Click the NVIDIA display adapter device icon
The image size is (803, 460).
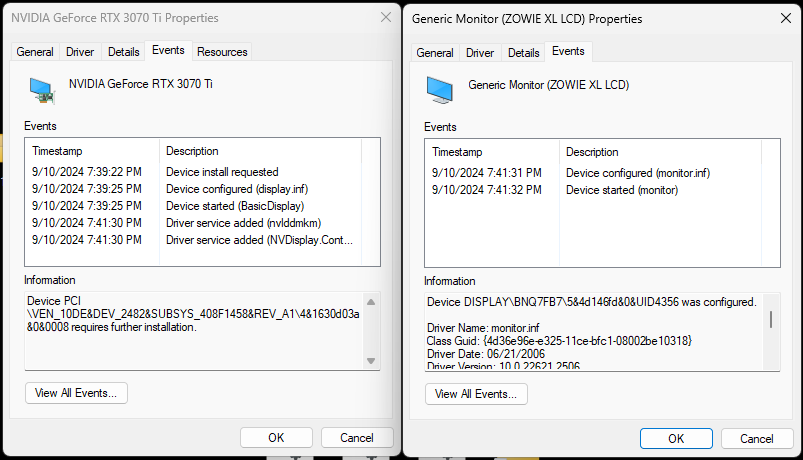tap(42, 91)
